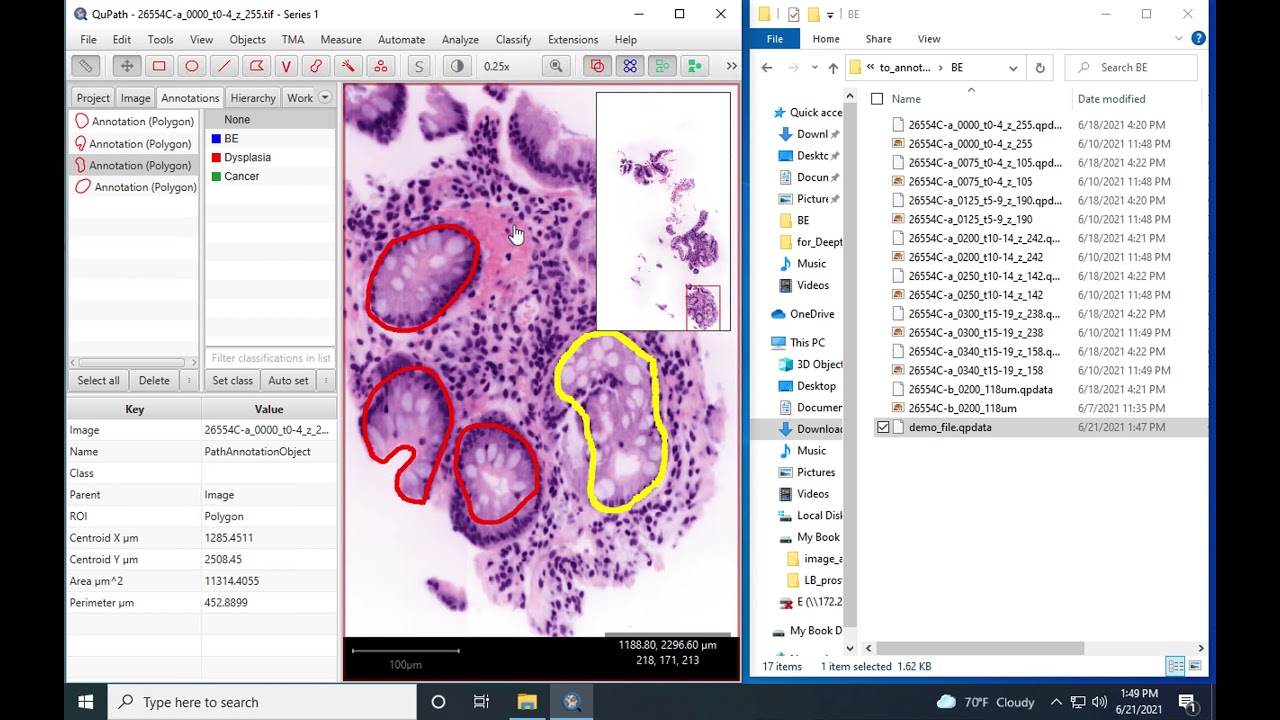Open Explorer help question mark icon
Viewport: 1280px width, 720px height.
pos(1198,39)
